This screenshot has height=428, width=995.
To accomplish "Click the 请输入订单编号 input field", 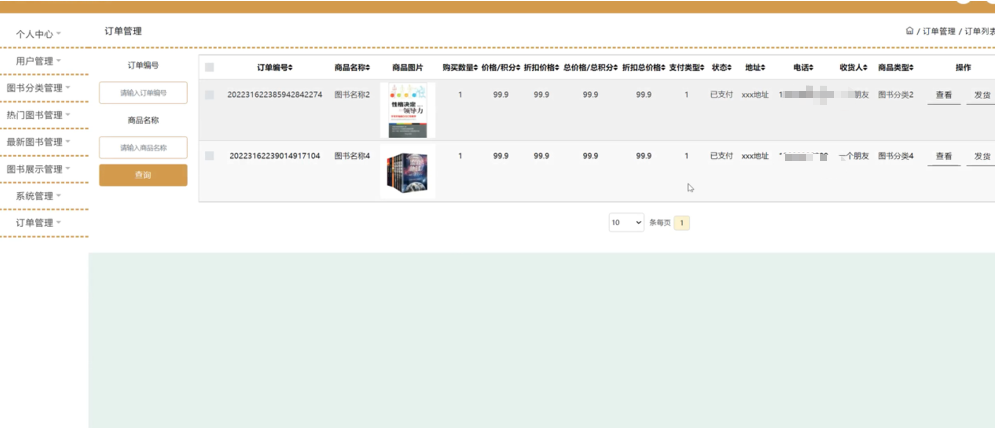I will point(143,93).
